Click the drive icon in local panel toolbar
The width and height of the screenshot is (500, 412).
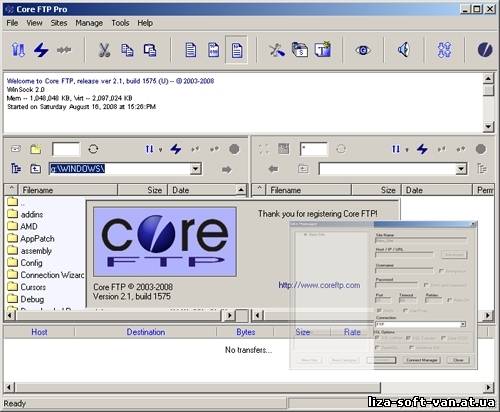tap(16, 149)
